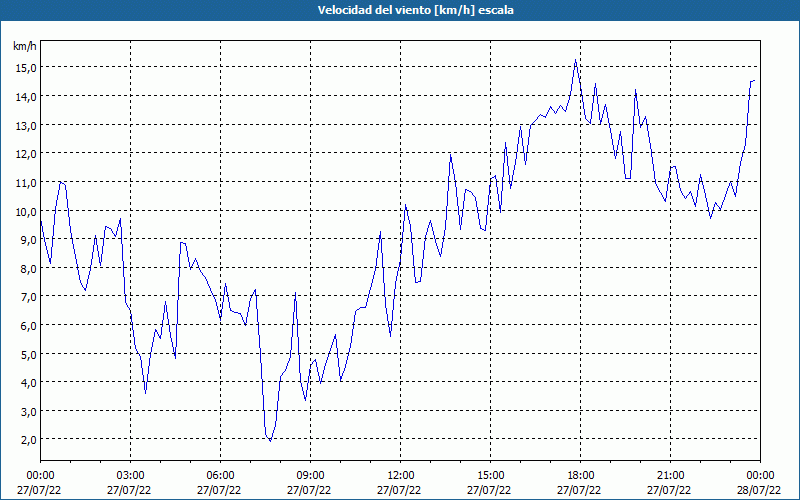Click the '12:00' time axis label
Viewport: 800px width, 500px height.
401,476
